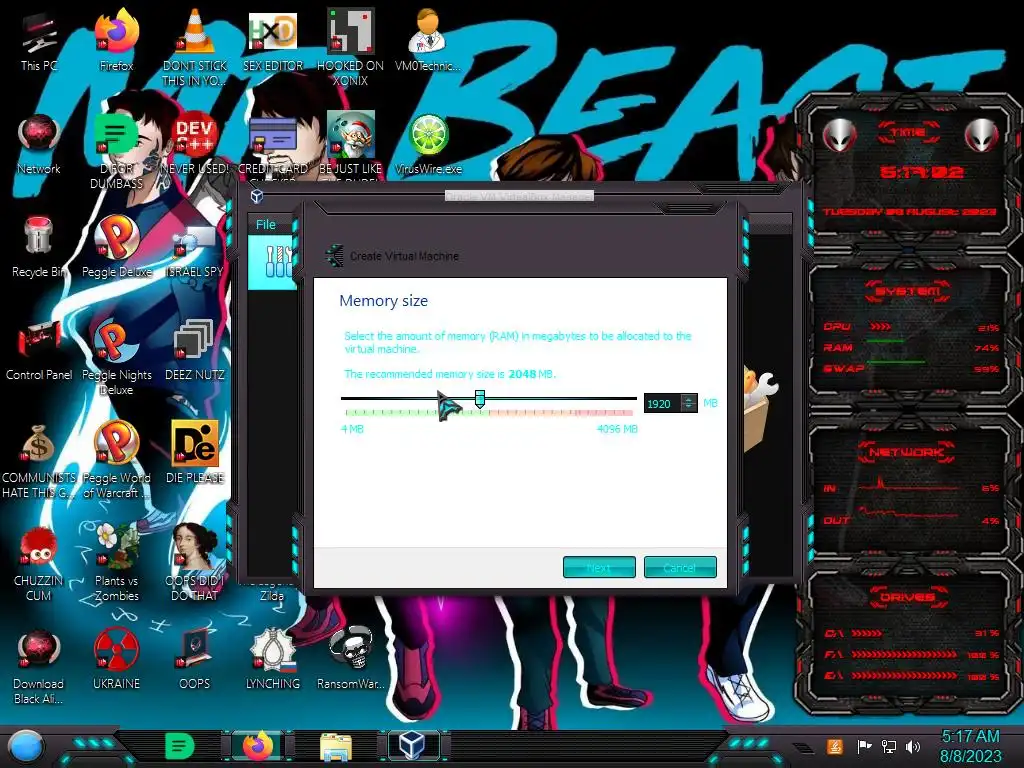Image resolution: width=1024 pixels, height=768 pixels.
Task: Open Control Panel from the desktop
Action: [39, 350]
